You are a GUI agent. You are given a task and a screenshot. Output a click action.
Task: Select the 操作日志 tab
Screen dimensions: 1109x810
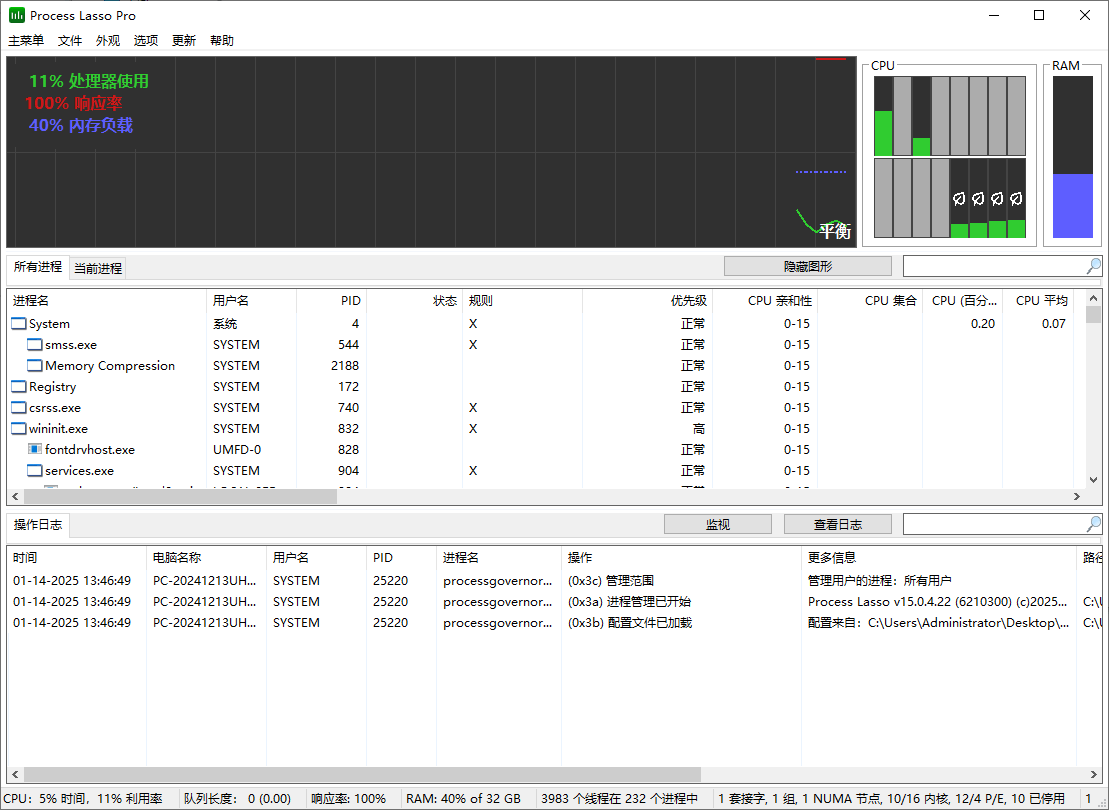(x=38, y=523)
